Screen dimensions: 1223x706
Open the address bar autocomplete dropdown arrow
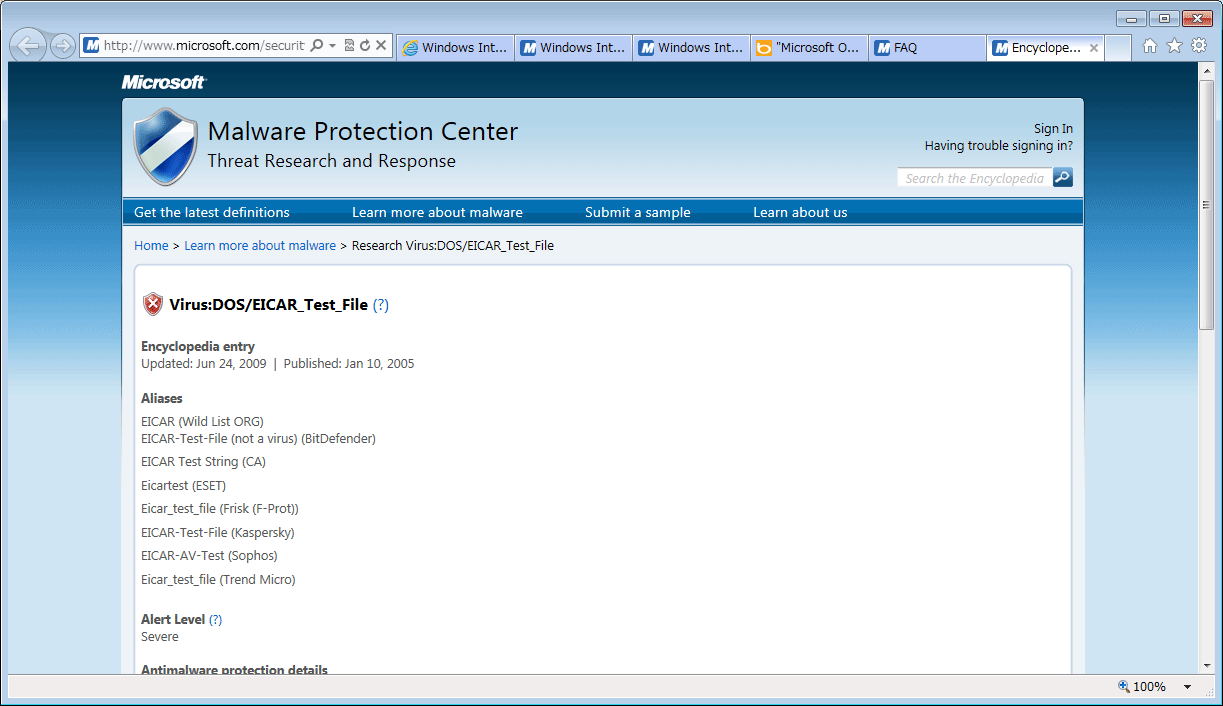coord(332,46)
